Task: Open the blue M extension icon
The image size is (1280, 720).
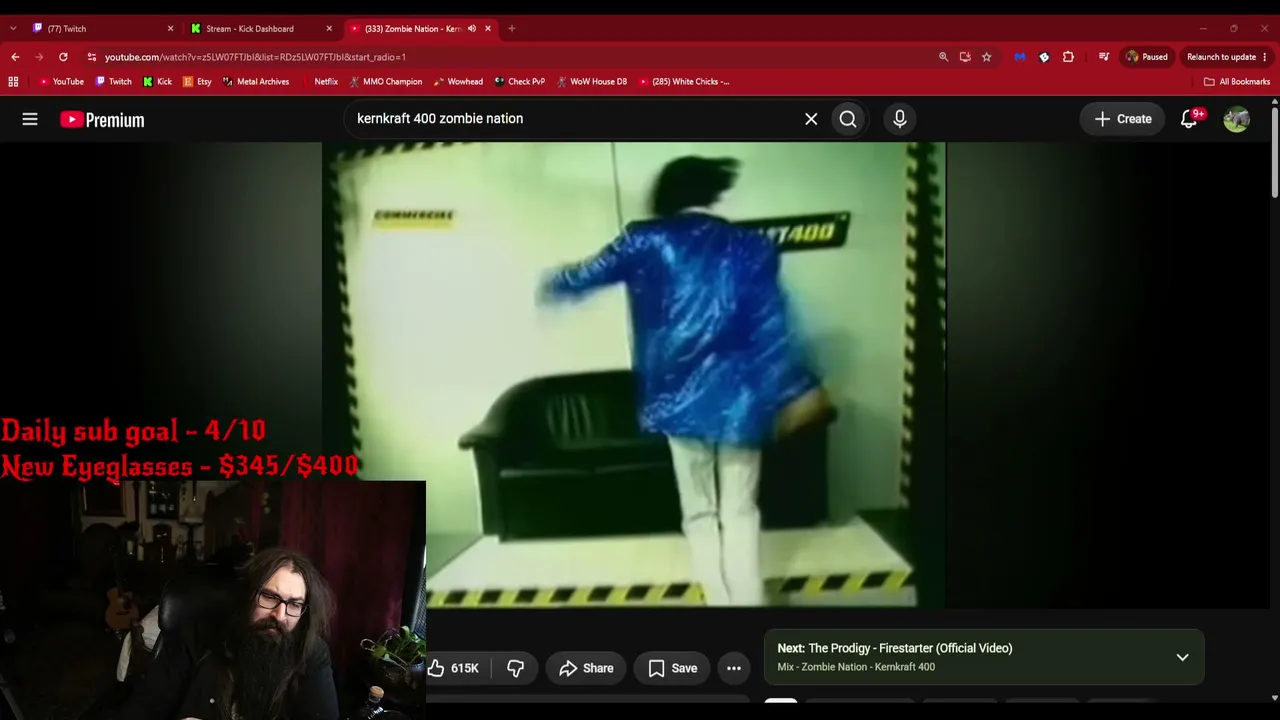Action: (1020, 57)
